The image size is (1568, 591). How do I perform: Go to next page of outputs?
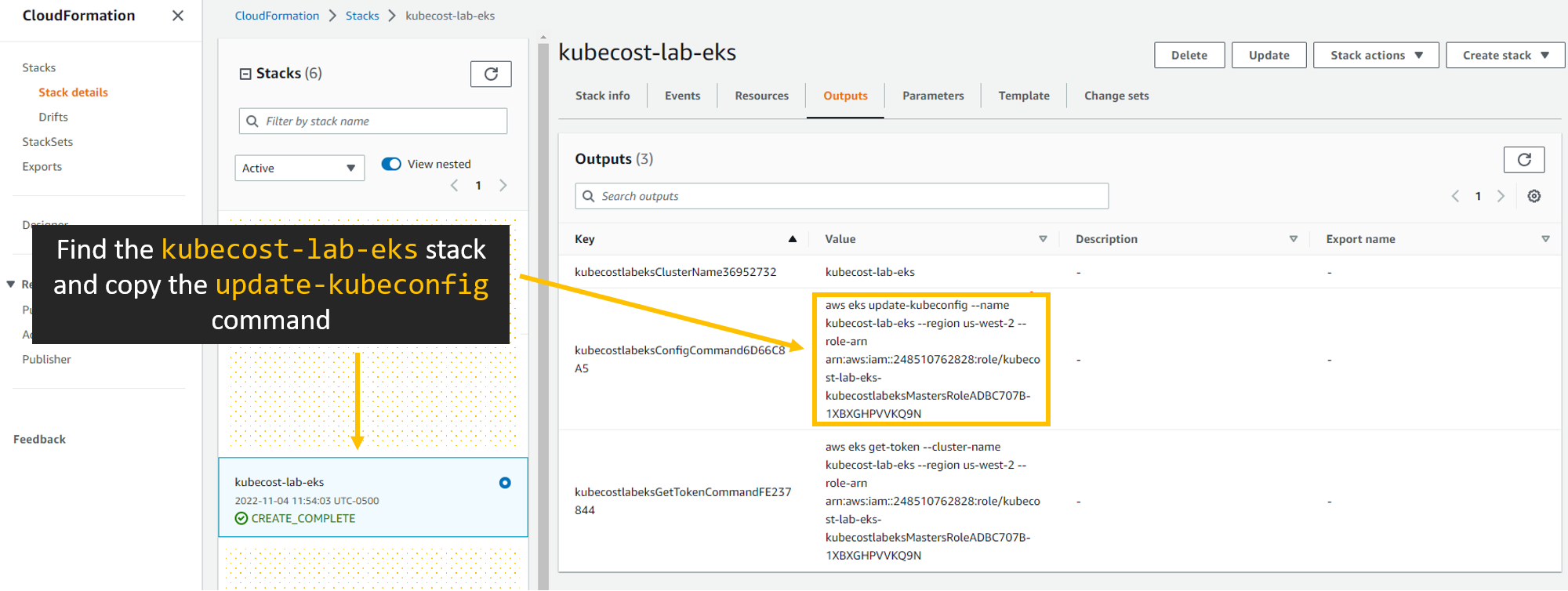tap(1501, 196)
